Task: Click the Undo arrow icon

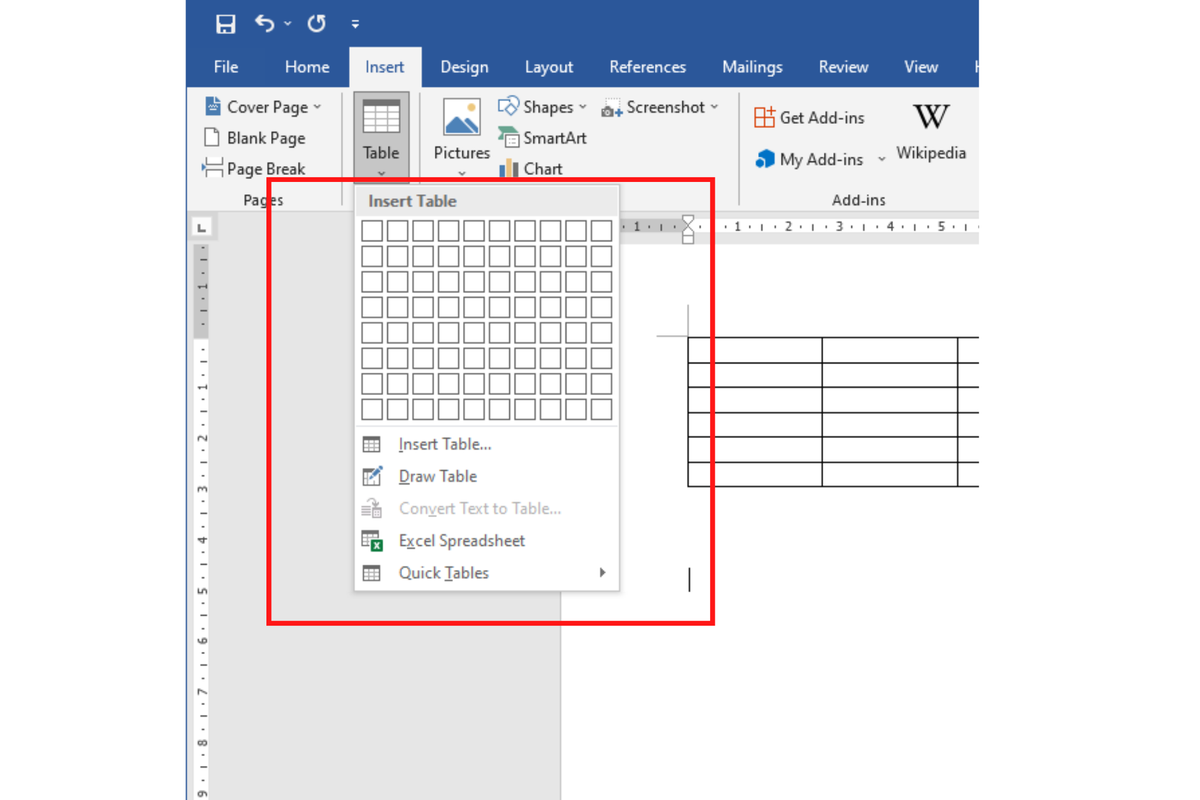Action: coord(265,24)
